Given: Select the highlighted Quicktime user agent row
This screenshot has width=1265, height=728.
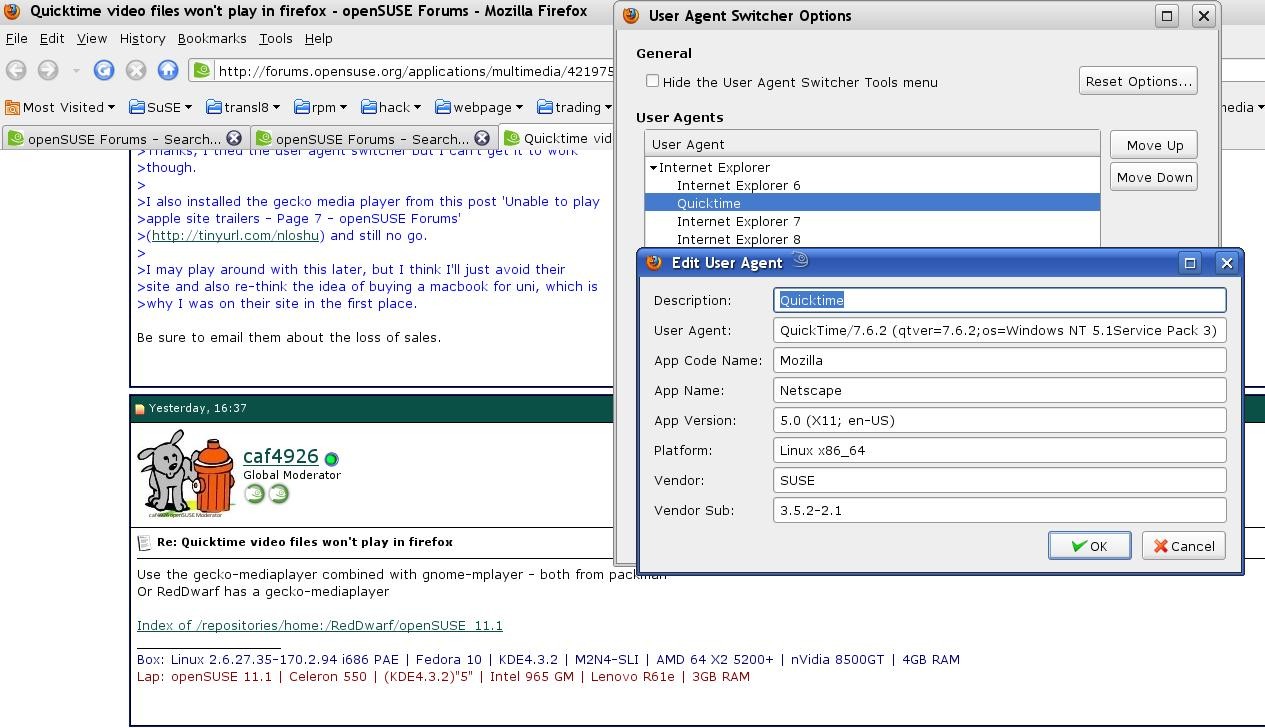Looking at the screenshot, I should pyautogui.click(x=872, y=203).
